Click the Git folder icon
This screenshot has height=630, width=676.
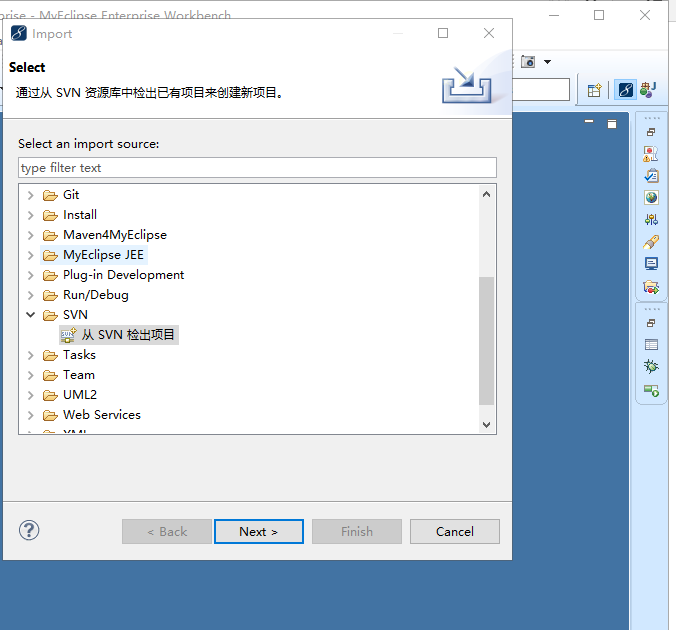pos(50,196)
